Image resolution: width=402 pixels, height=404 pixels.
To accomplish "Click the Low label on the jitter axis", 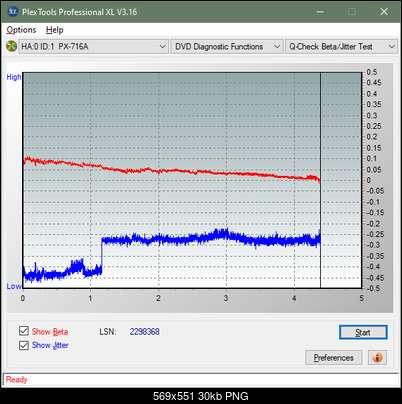I will point(14,286).
